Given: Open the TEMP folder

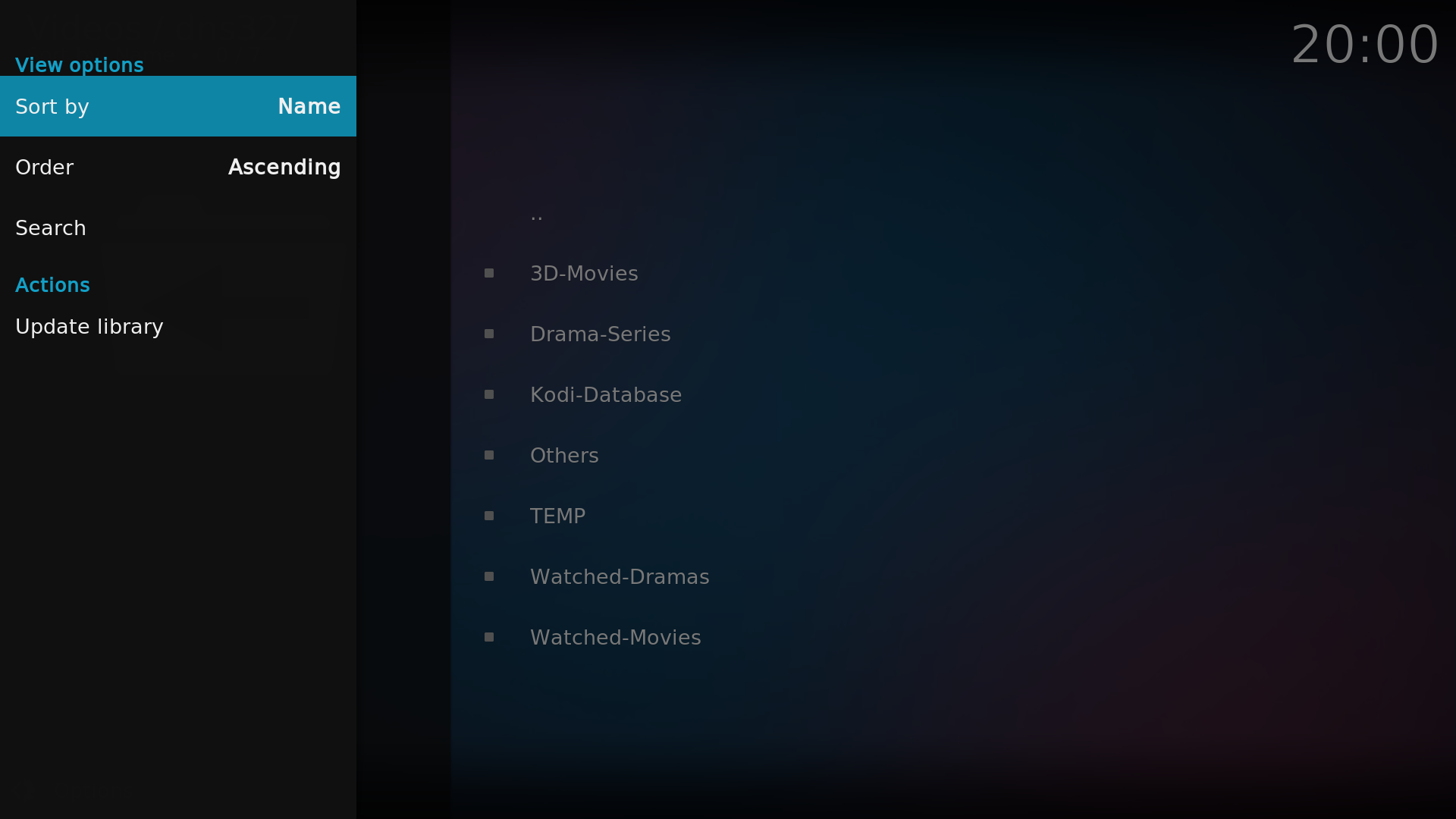Looking at the screenshot, I should 557,516.
